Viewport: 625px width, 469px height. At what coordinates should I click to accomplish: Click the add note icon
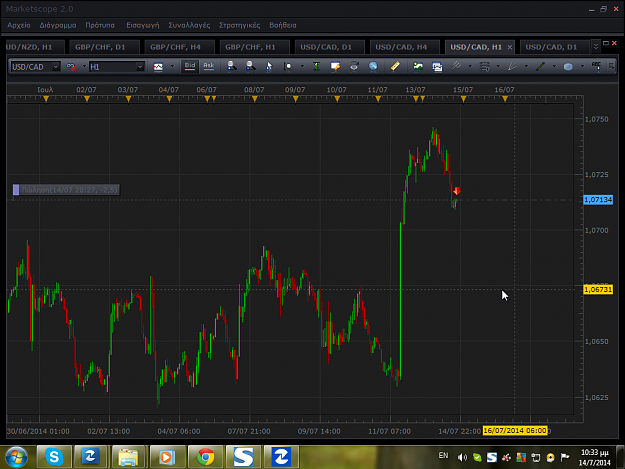[335, 67]
